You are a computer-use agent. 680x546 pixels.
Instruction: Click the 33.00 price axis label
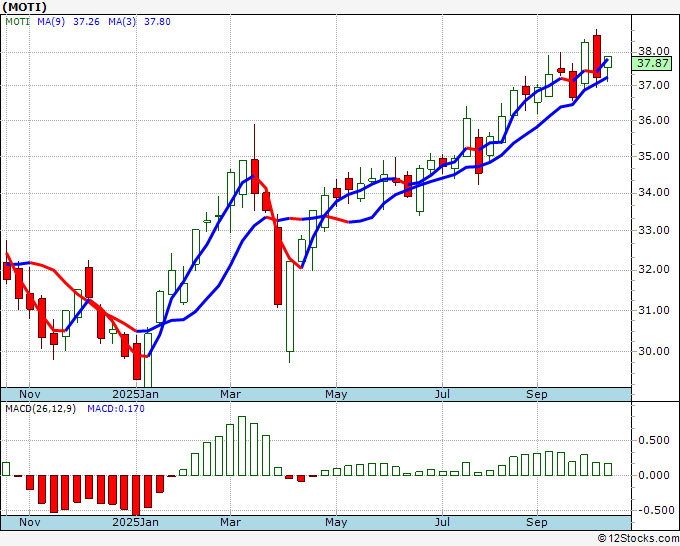tap(654, 230)
